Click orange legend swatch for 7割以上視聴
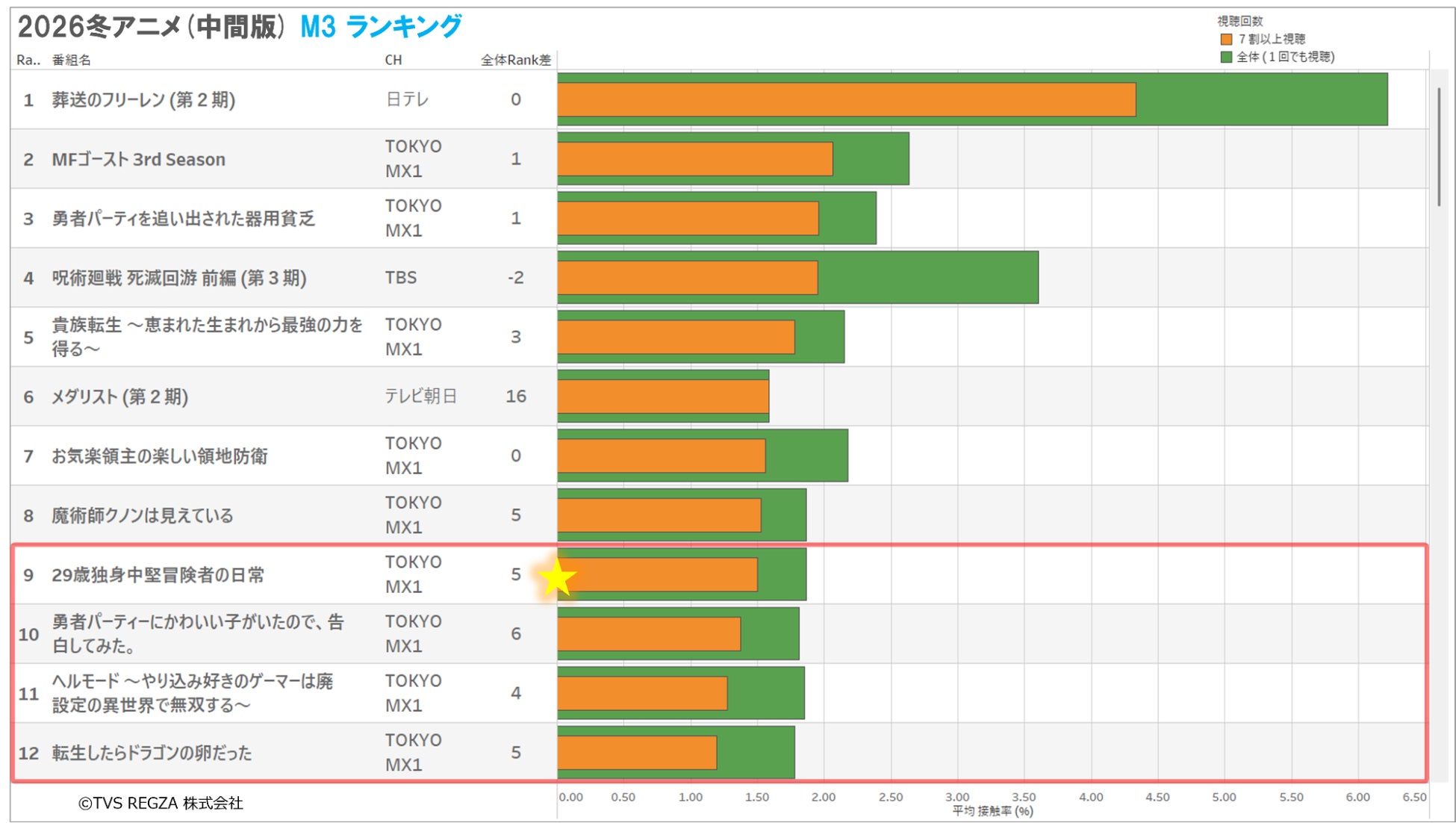The height and width of the screenshot is (823, 1456). [1226, 40]
